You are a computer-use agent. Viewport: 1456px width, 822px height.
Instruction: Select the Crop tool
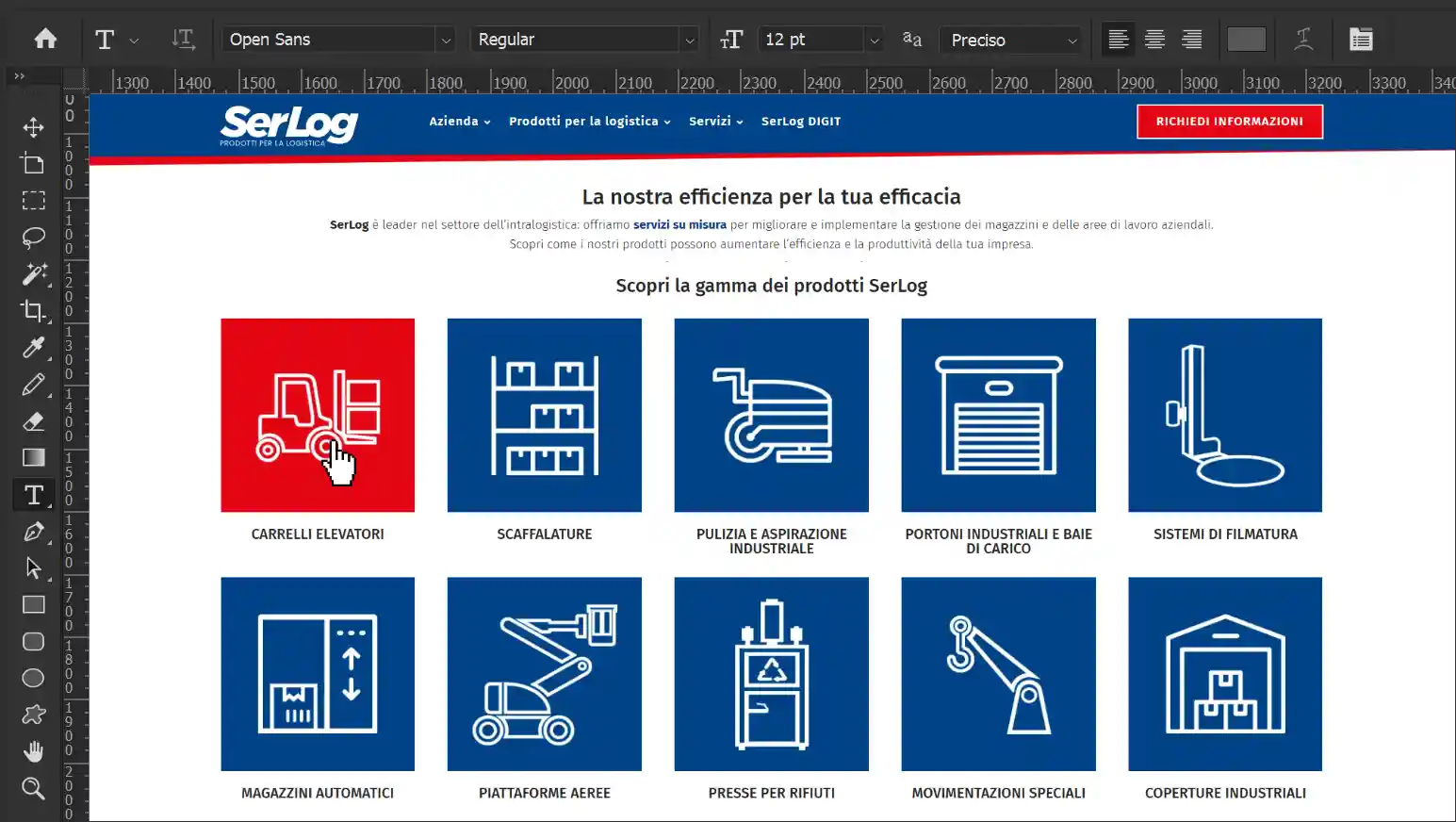coord(33,310)
